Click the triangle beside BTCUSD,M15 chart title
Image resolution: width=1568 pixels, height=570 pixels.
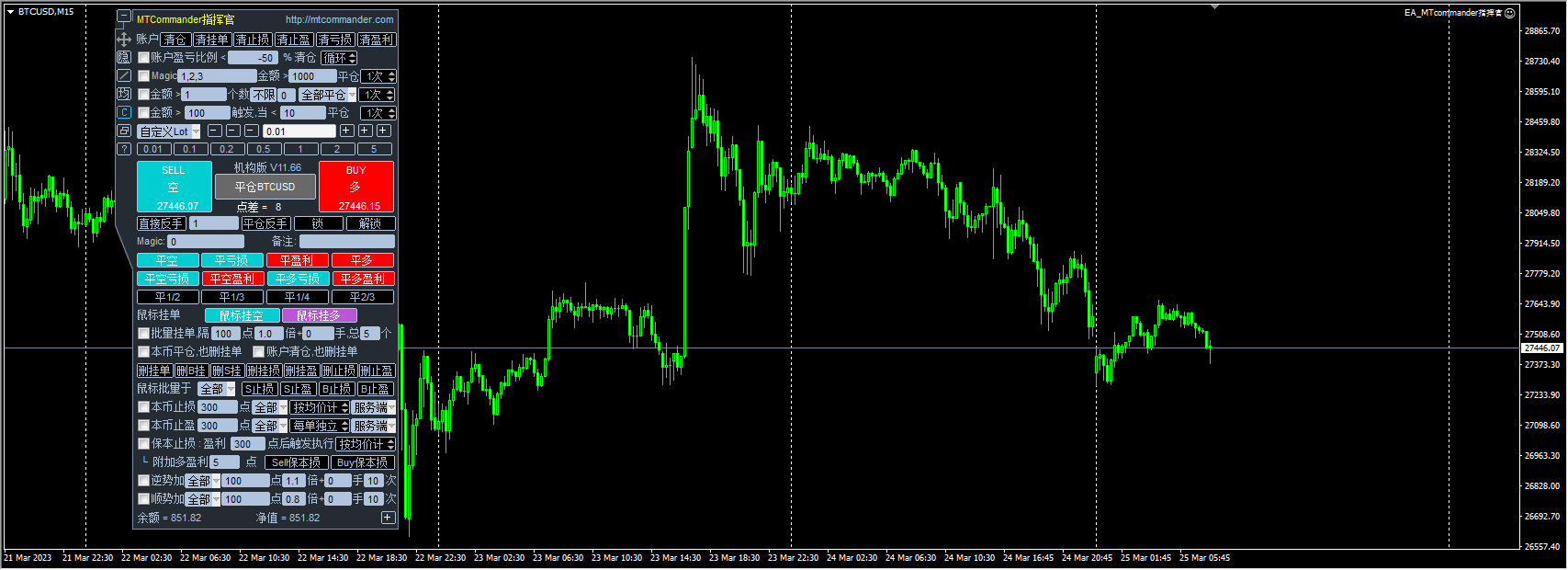[10, 12]
